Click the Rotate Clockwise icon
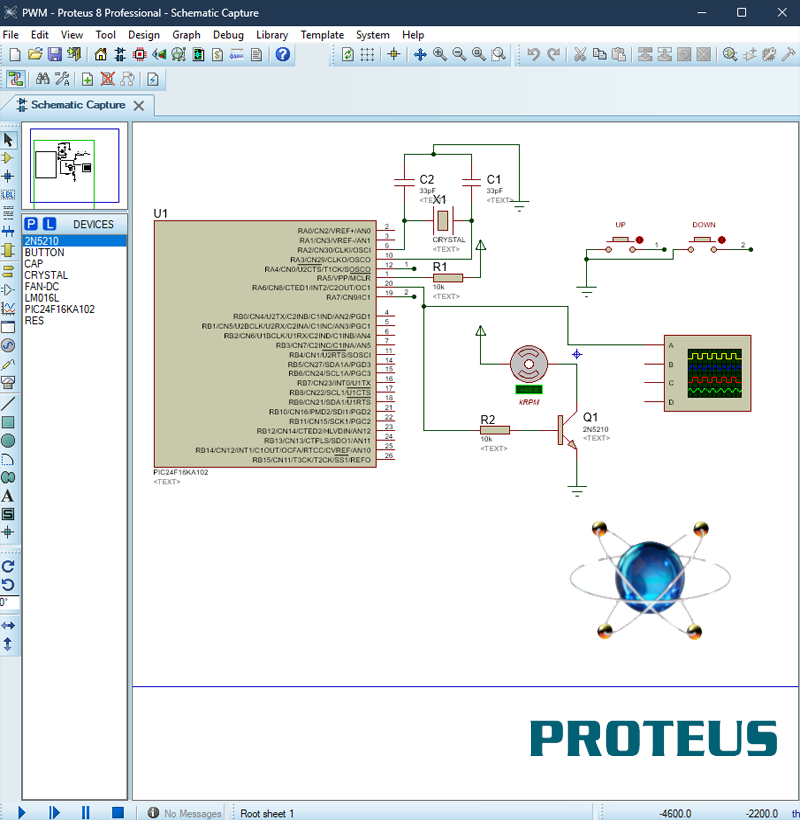Image resolution: width=800 pixels, height=820 pixels. click(x=8, y=567)
